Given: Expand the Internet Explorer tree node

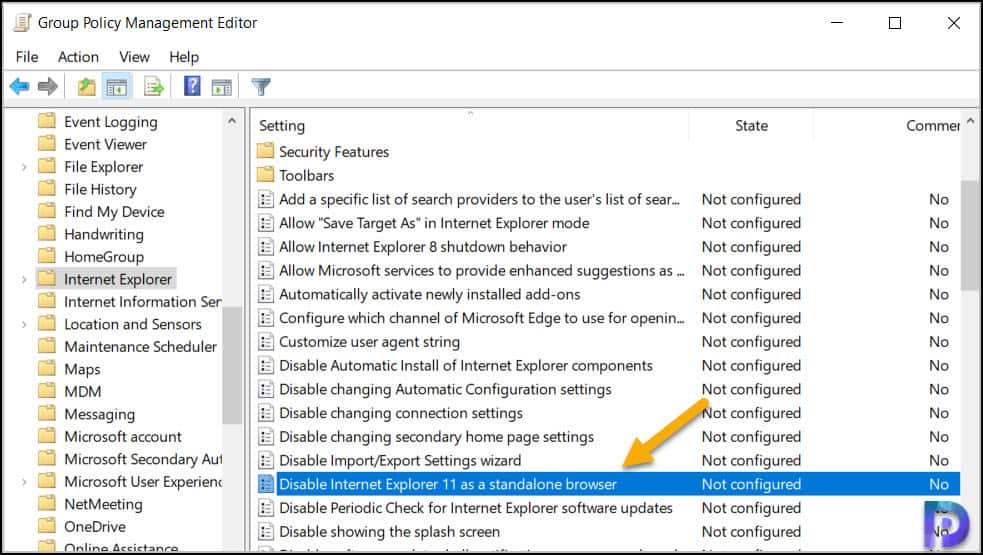Looking at the screenshot, I should point(24,279).
